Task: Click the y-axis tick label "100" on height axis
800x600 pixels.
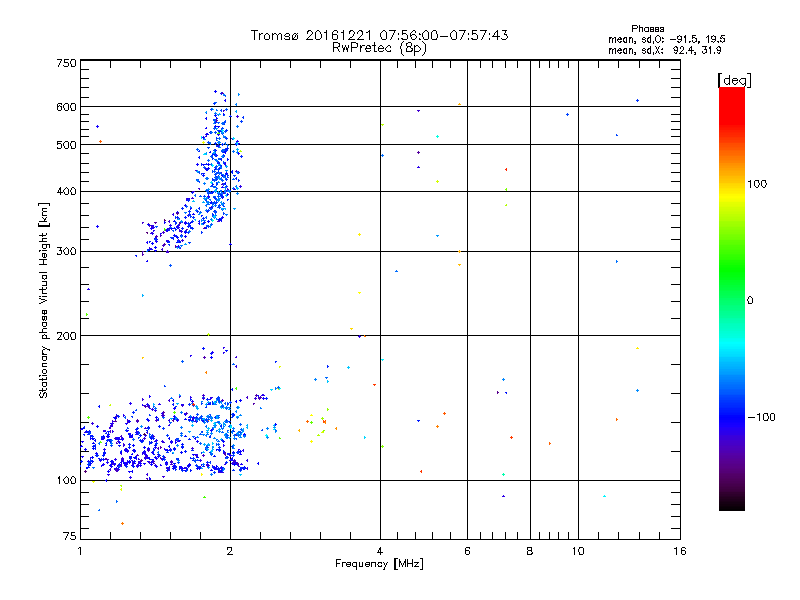Action: (x=66, y=481)
